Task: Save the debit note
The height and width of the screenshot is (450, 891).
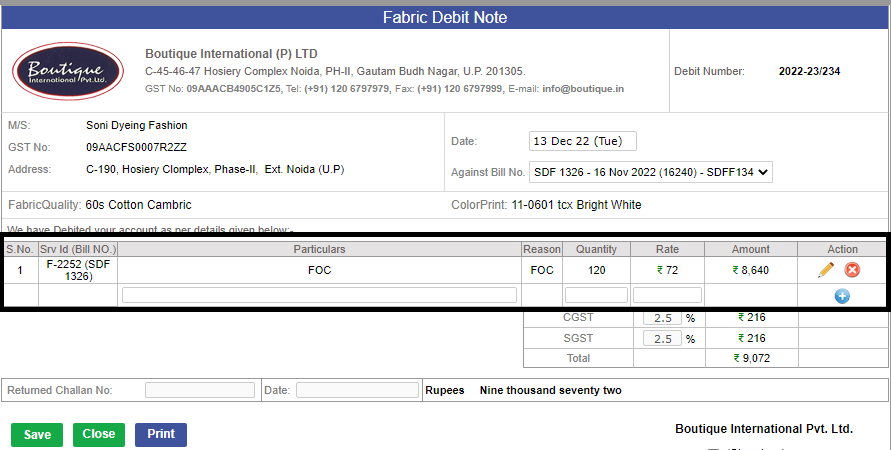Action: [x=37, y=435]
